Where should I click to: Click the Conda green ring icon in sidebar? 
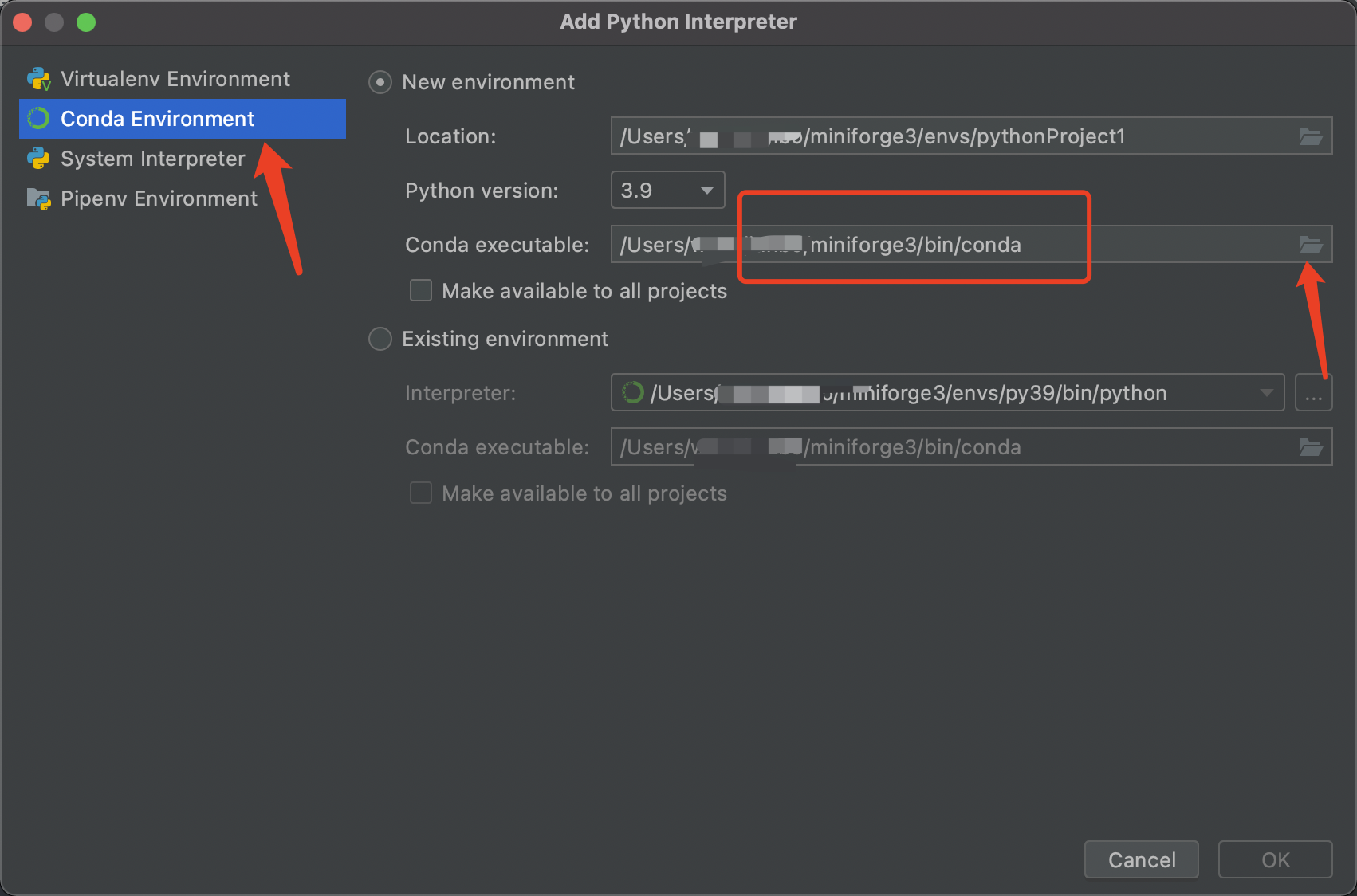coord(38,119)
